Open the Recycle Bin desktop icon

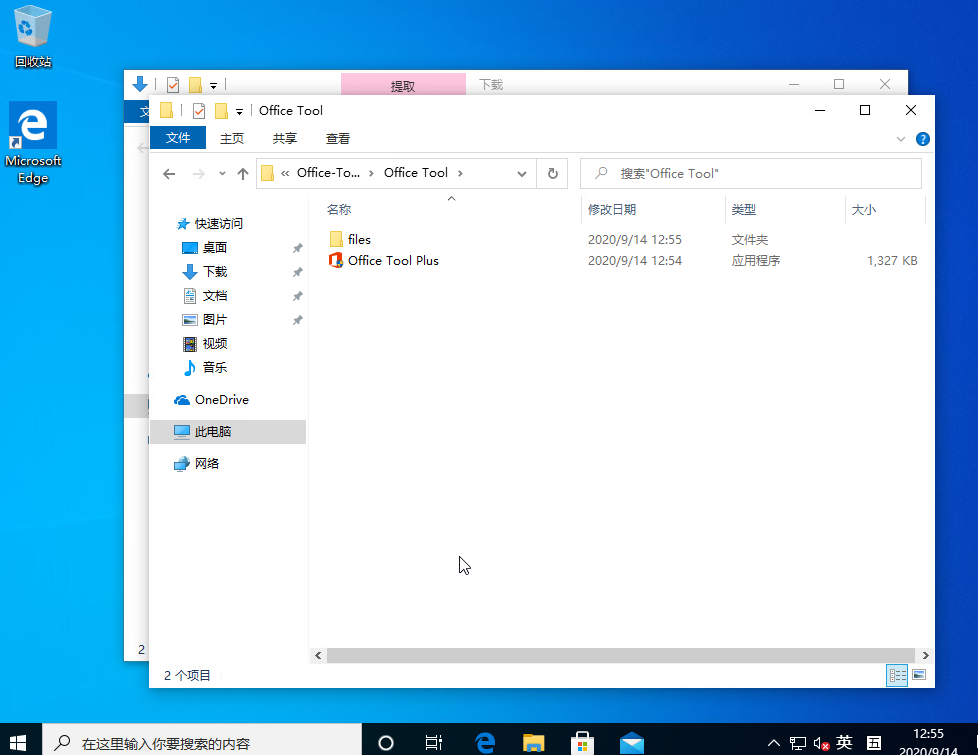(x=32, y=36)
